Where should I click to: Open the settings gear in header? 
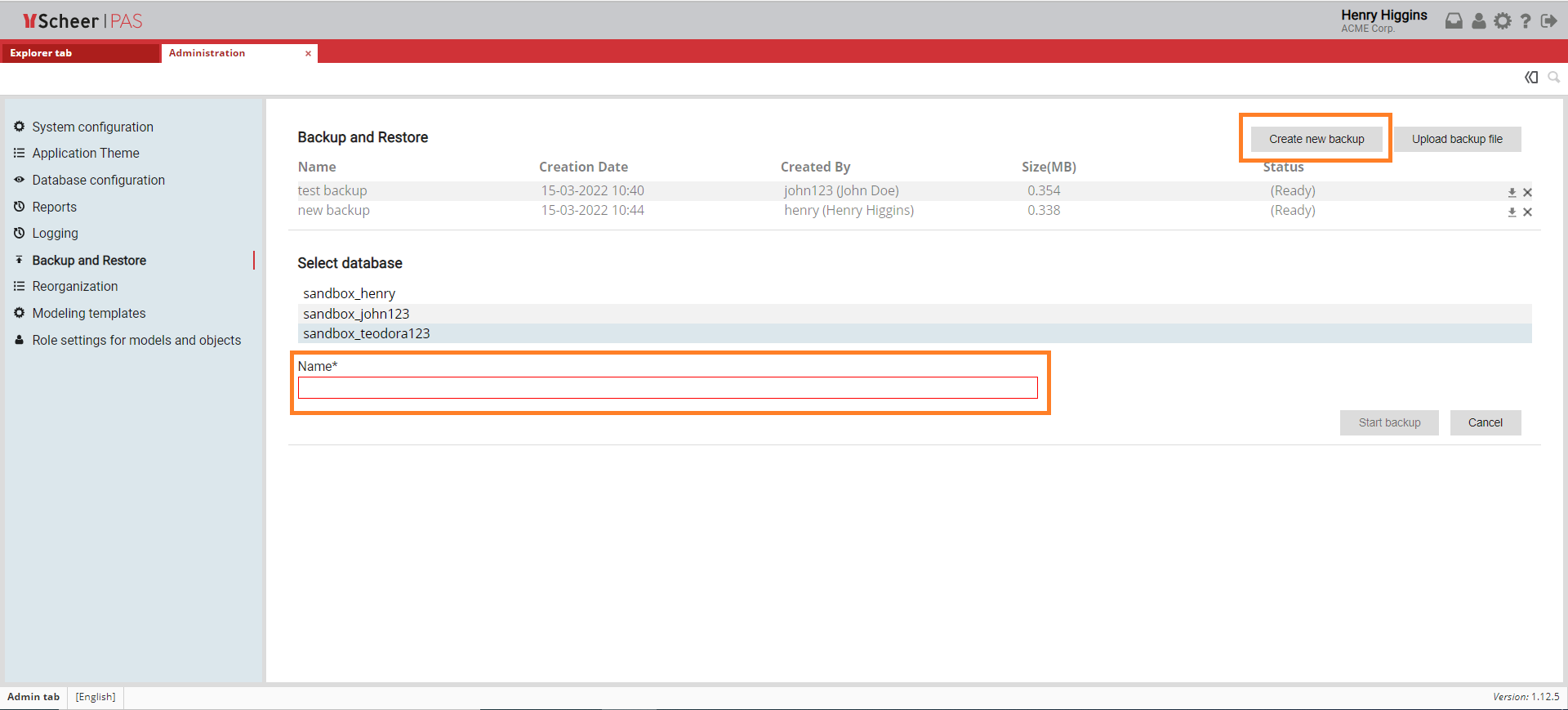point(1503,21)
